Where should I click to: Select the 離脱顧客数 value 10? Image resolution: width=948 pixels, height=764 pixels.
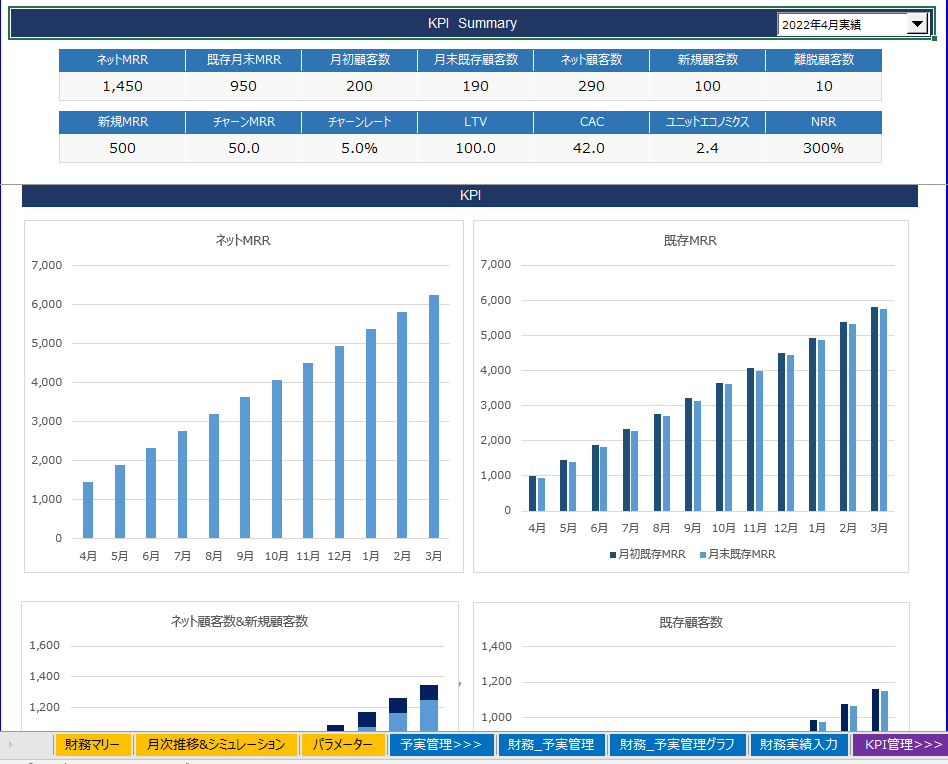click(x=823, y=86)
